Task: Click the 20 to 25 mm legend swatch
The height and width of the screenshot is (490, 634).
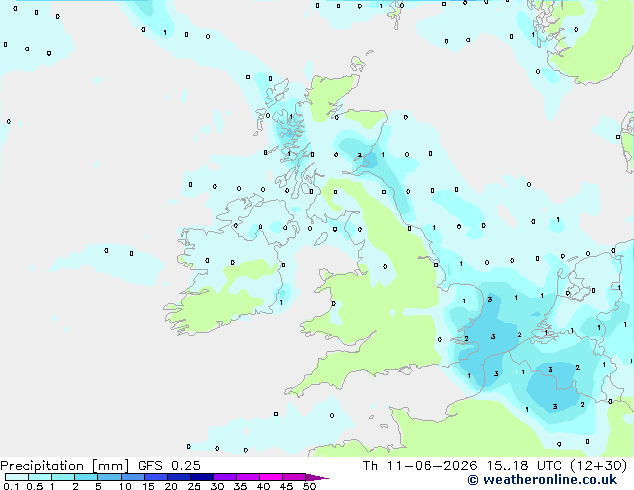Action: click(178, 477)
